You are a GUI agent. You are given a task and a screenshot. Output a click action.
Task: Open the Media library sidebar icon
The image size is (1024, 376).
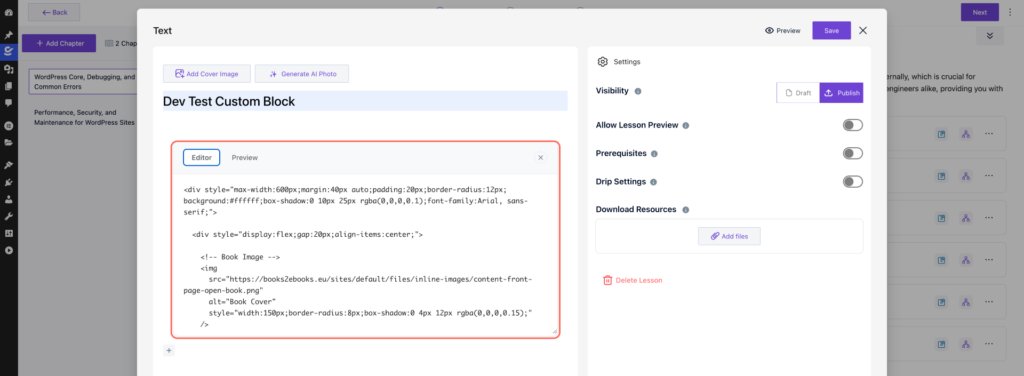point(8,69)
